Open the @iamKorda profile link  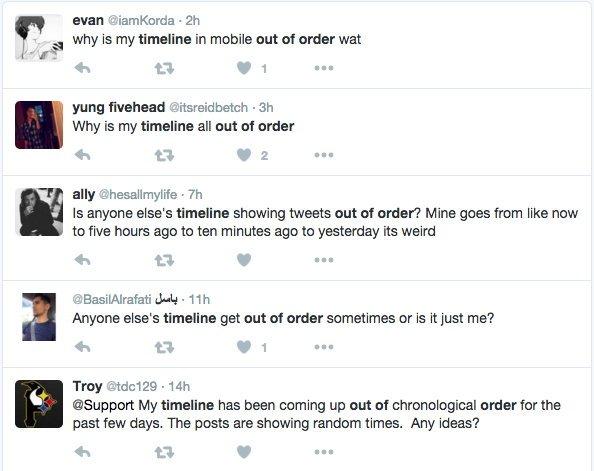click(141, 20)
